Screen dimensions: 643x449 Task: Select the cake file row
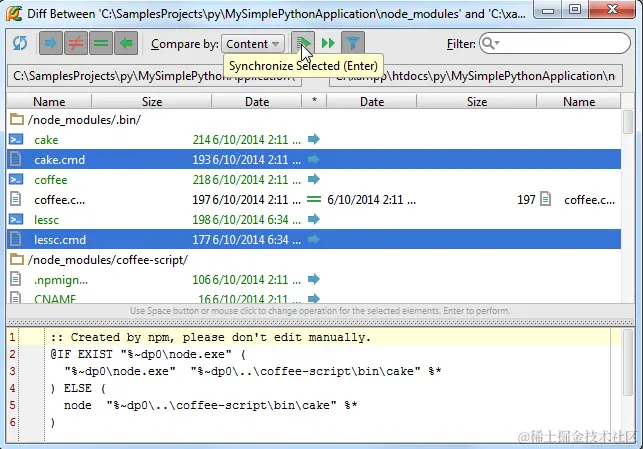[x=314, y=140]
